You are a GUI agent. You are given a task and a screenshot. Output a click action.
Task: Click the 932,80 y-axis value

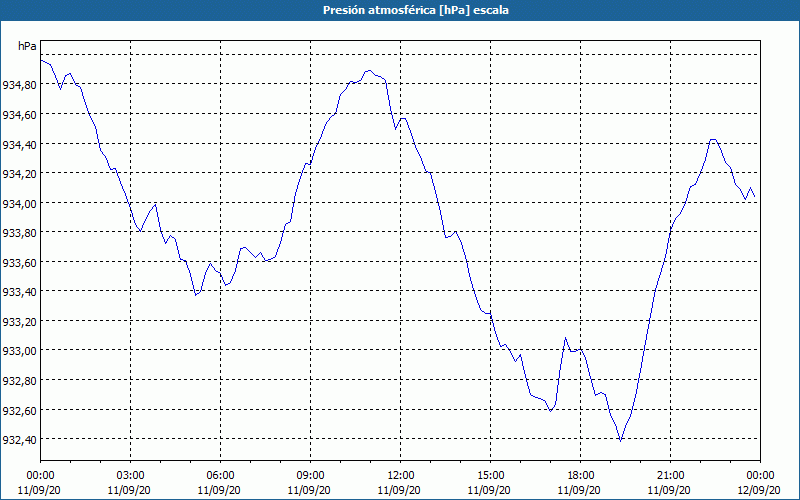(20, 380)
